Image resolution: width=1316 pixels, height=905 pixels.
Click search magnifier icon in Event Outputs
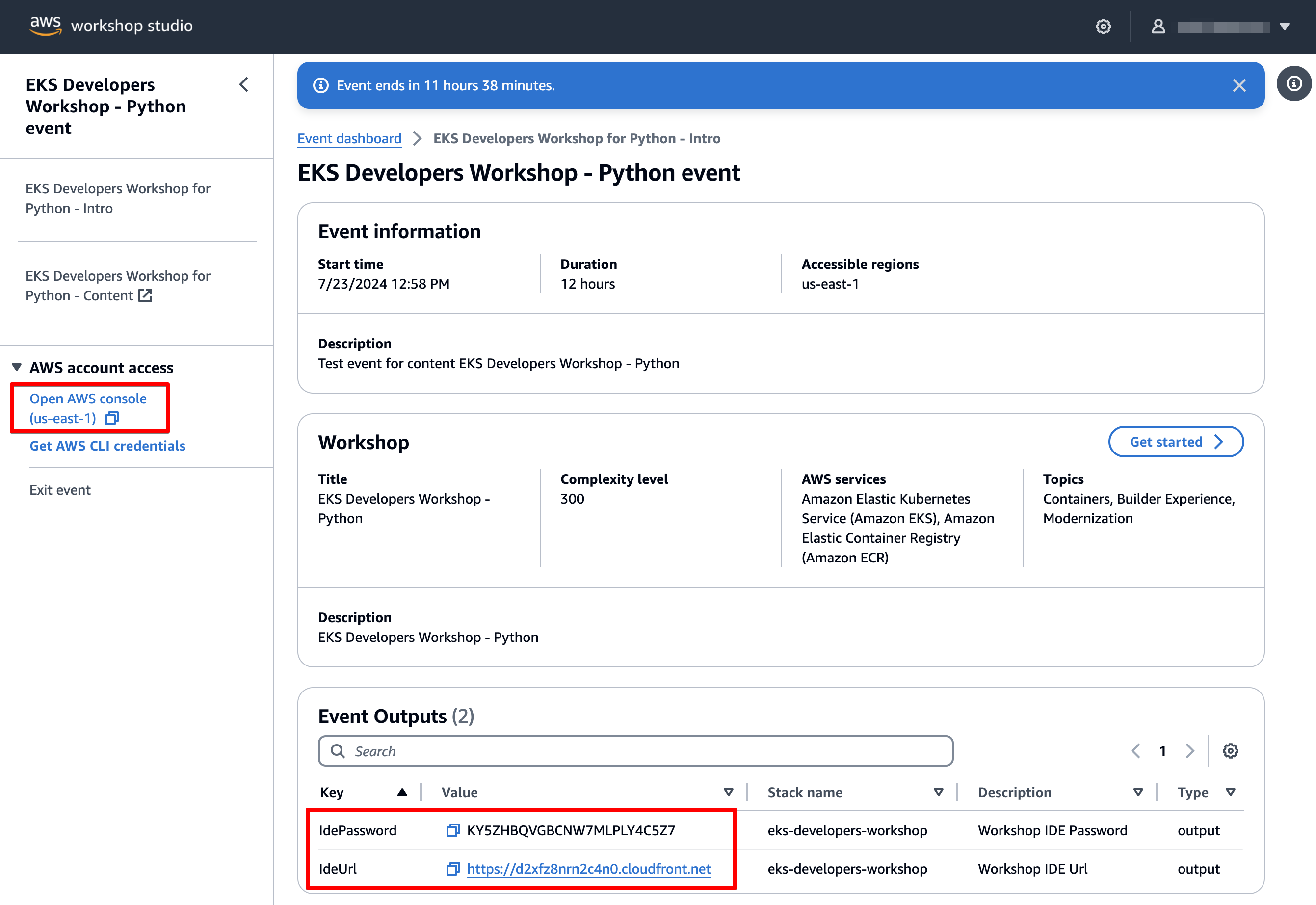(x=338, y=751)
